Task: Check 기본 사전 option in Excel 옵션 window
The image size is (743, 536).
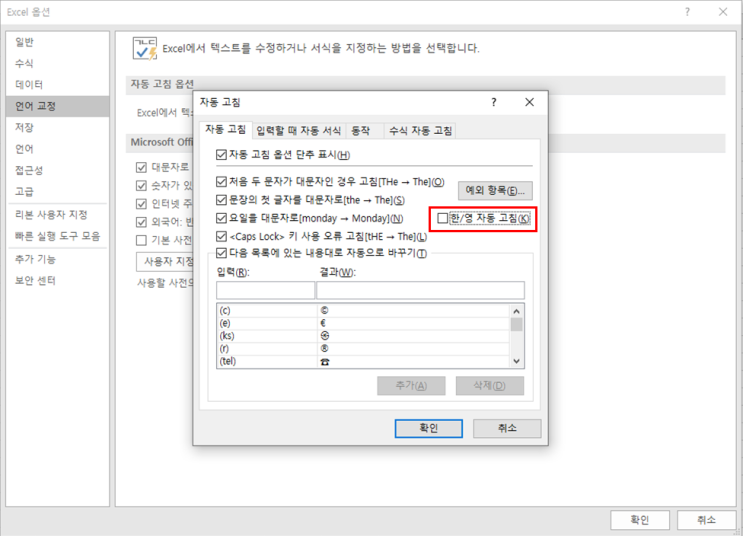Action: tap(141, 240)
